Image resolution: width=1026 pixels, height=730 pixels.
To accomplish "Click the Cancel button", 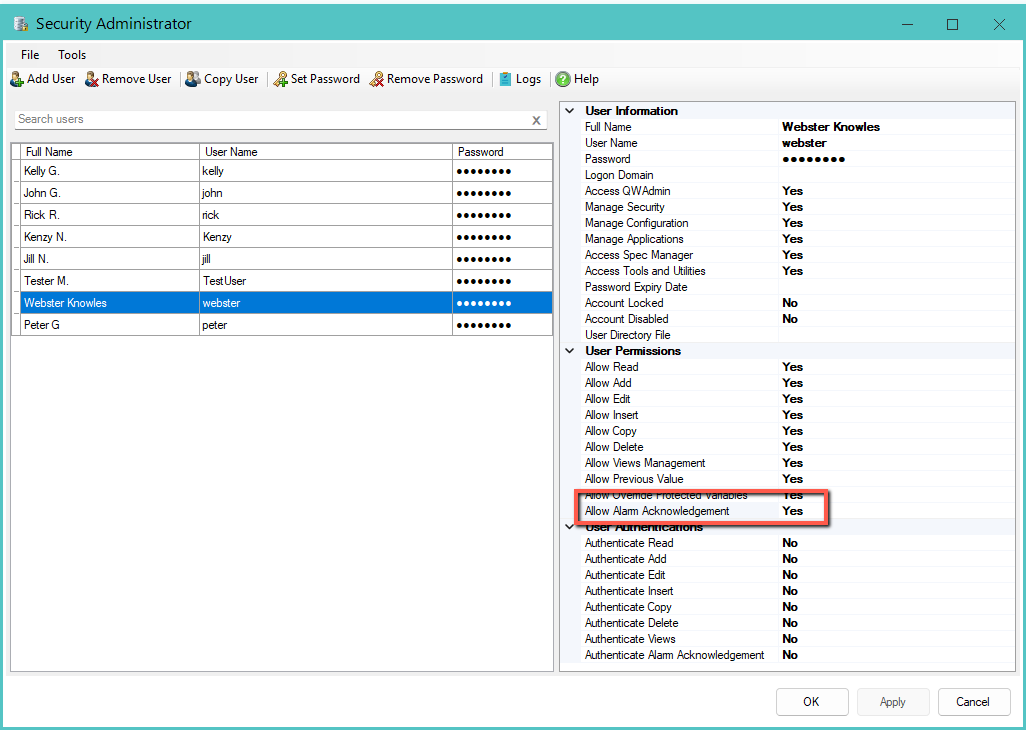I will tap(973, 702).
